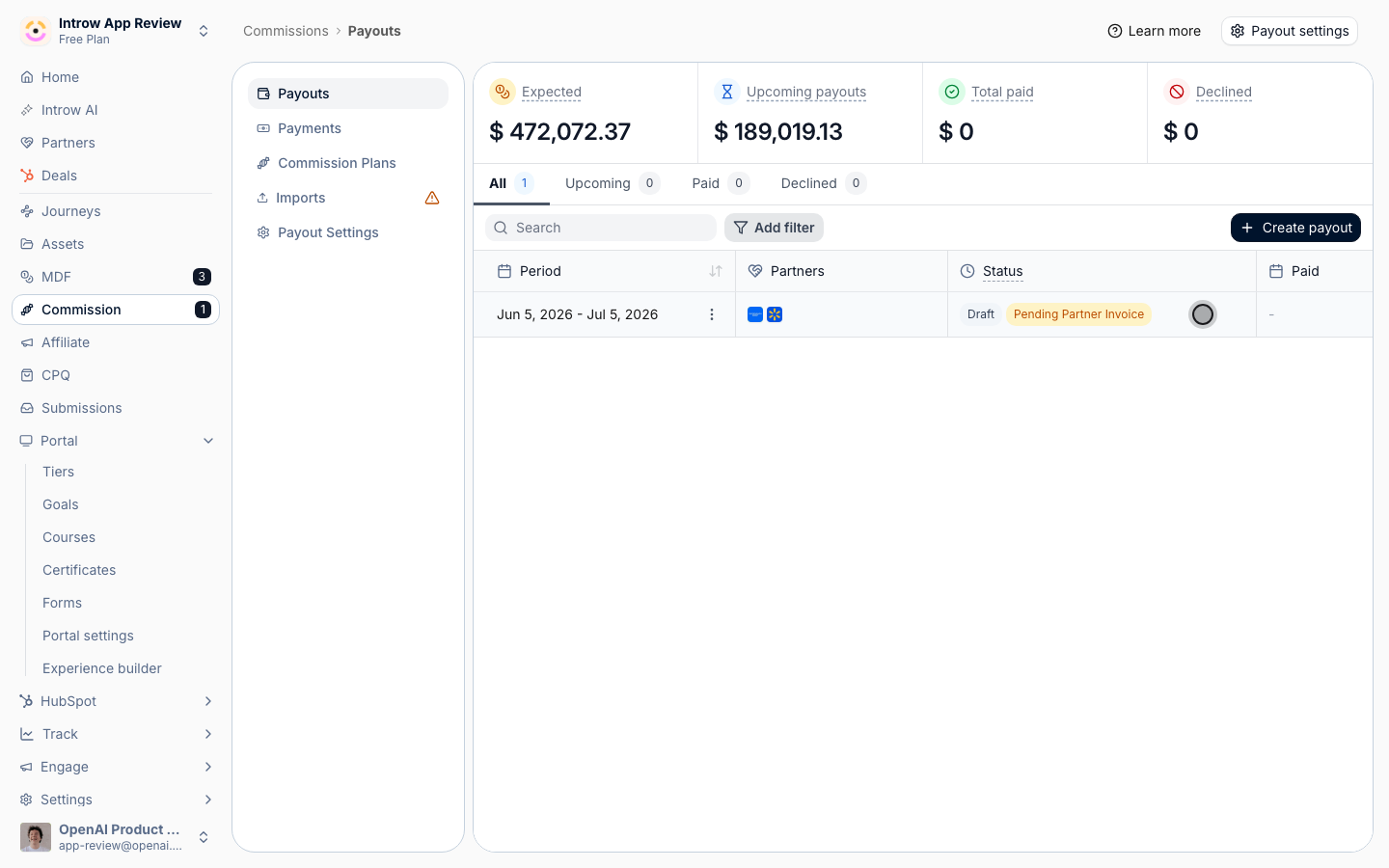
Task: Click the Imports warning triangle icon
Action: 432,198
